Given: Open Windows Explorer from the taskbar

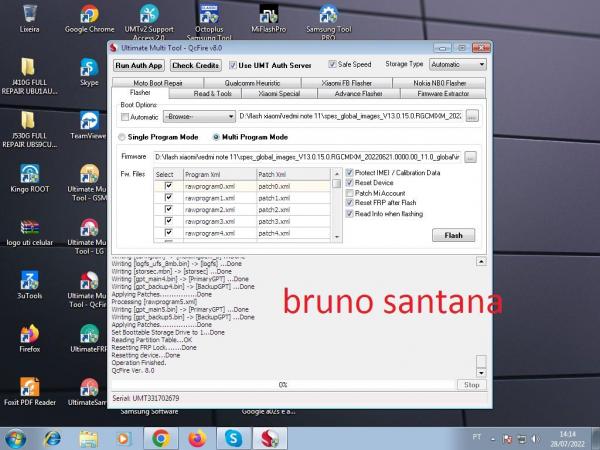Looking at the screenshot, I should (x=88, y=439).
